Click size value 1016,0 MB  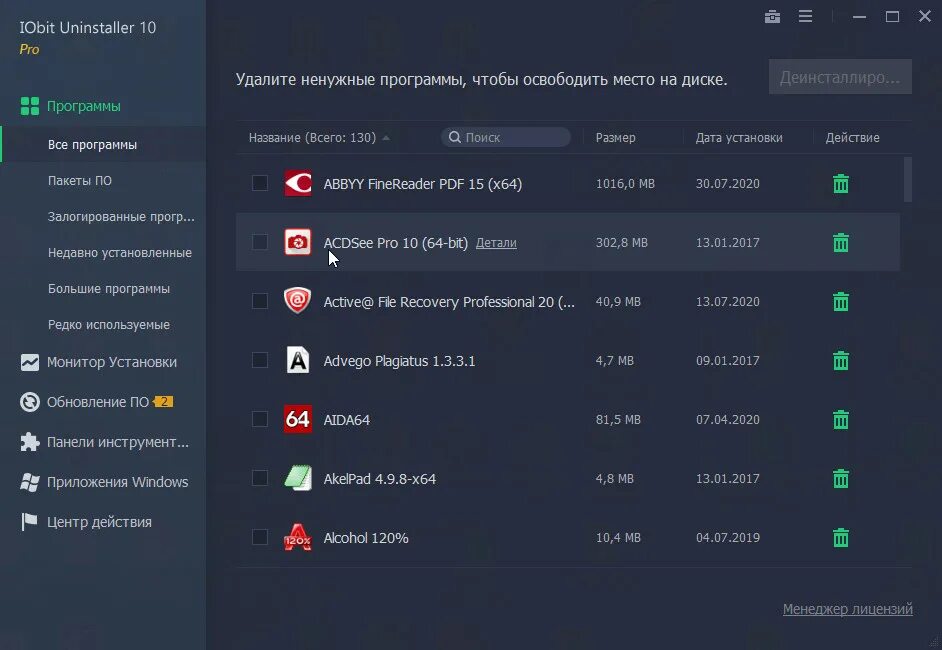(x=625, y=184)
